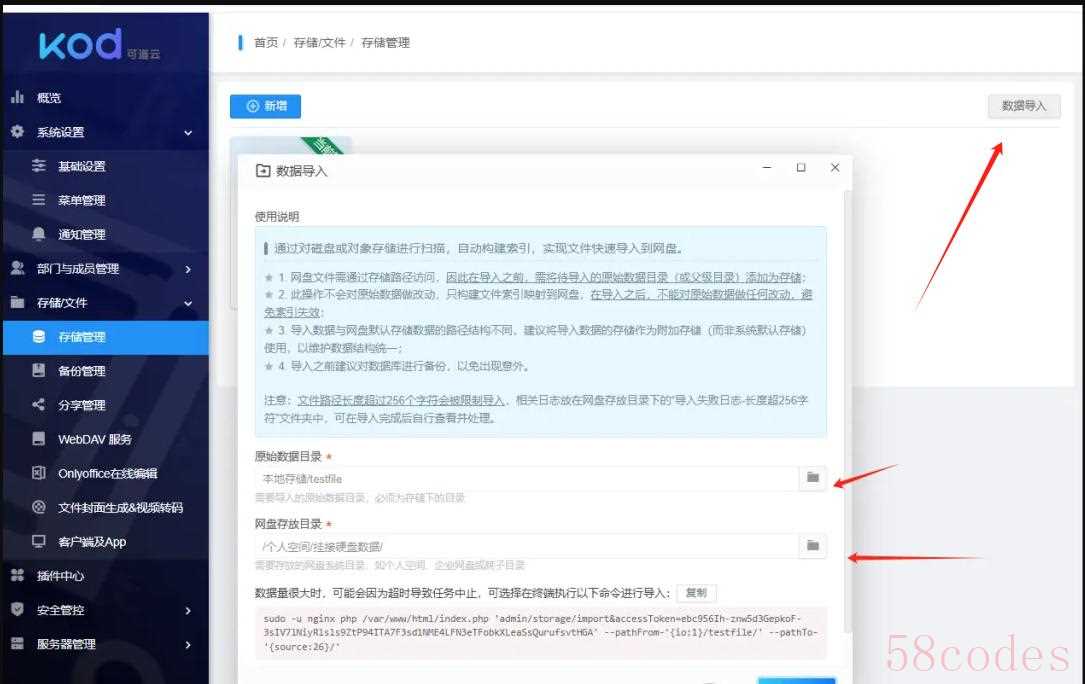Open 插件中心 in the sidebar
Image resolution: width=1085 pixels, height=684 pixels.
[105, 576]
